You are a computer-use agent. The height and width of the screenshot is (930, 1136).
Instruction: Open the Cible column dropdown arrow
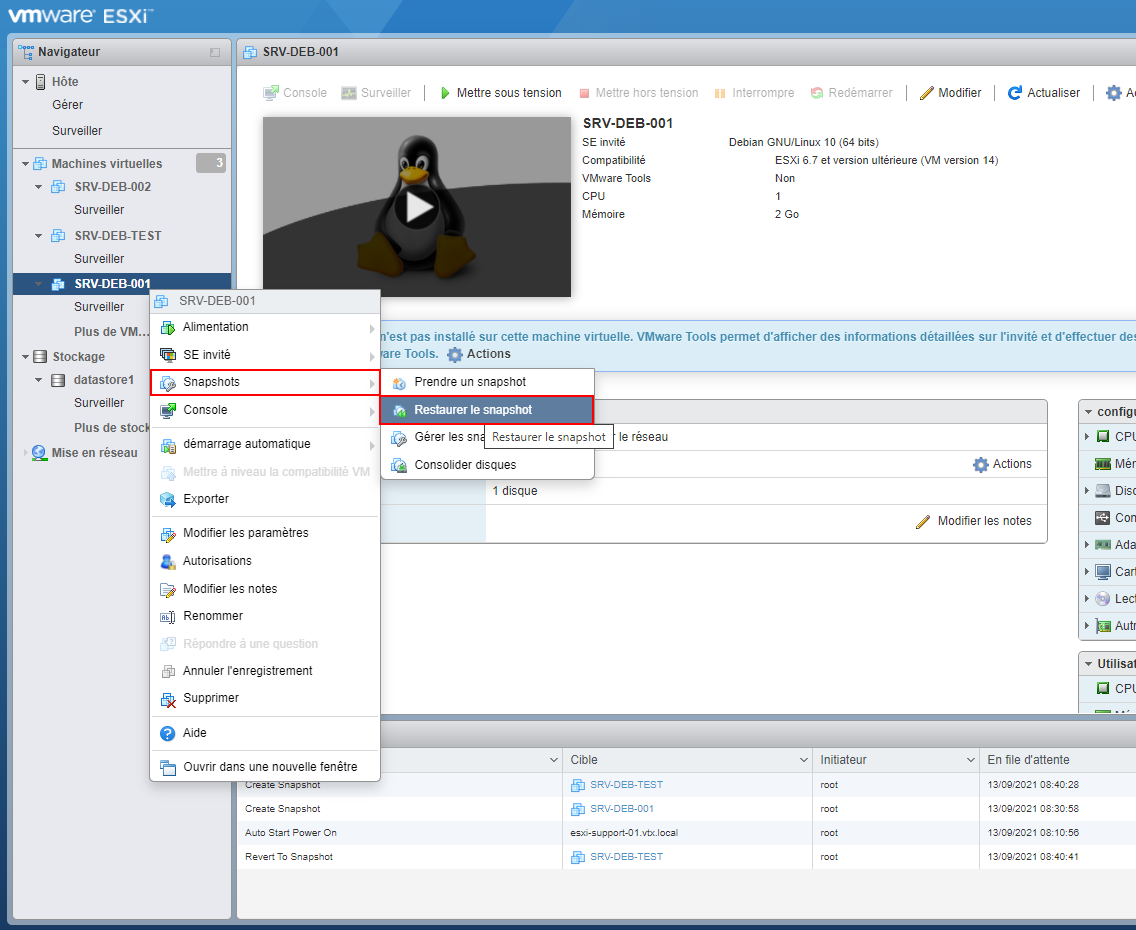tap(803, 760)
